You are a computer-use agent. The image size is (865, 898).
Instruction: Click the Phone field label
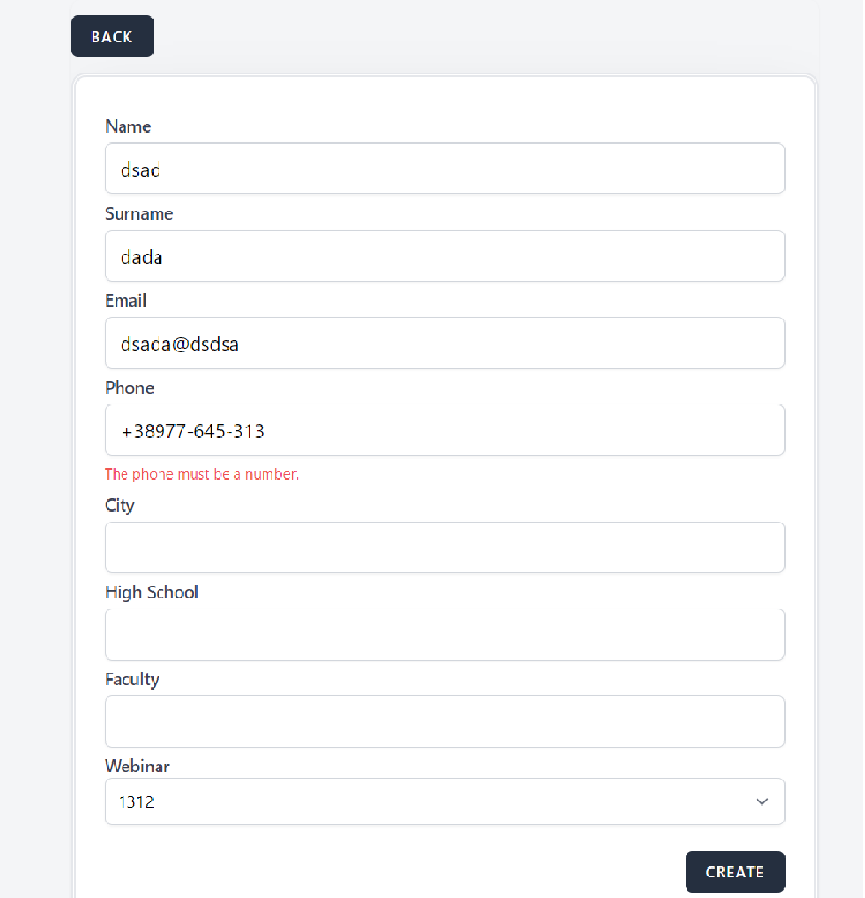pyautogui.click(x=130, y=388)
